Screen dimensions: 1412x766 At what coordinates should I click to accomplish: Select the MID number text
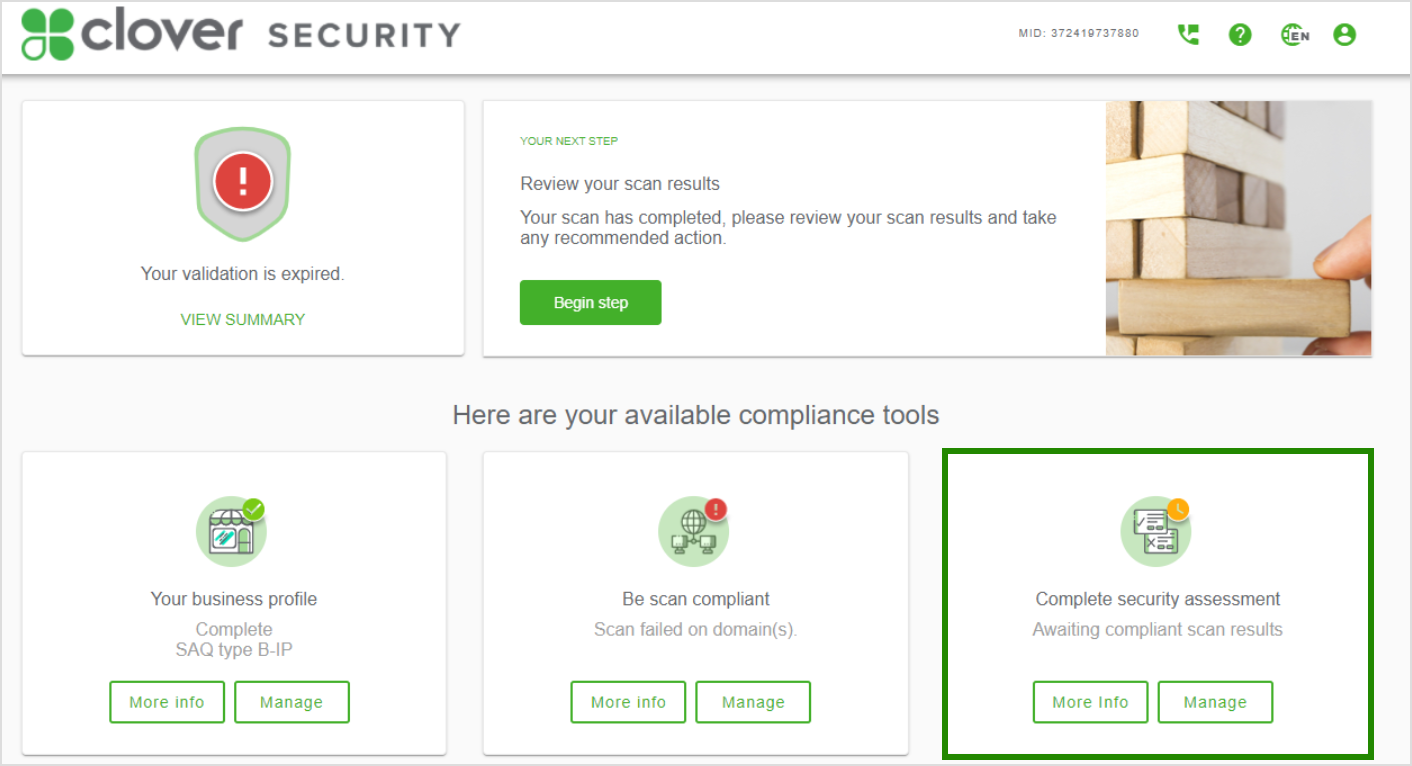point(1079,34)
